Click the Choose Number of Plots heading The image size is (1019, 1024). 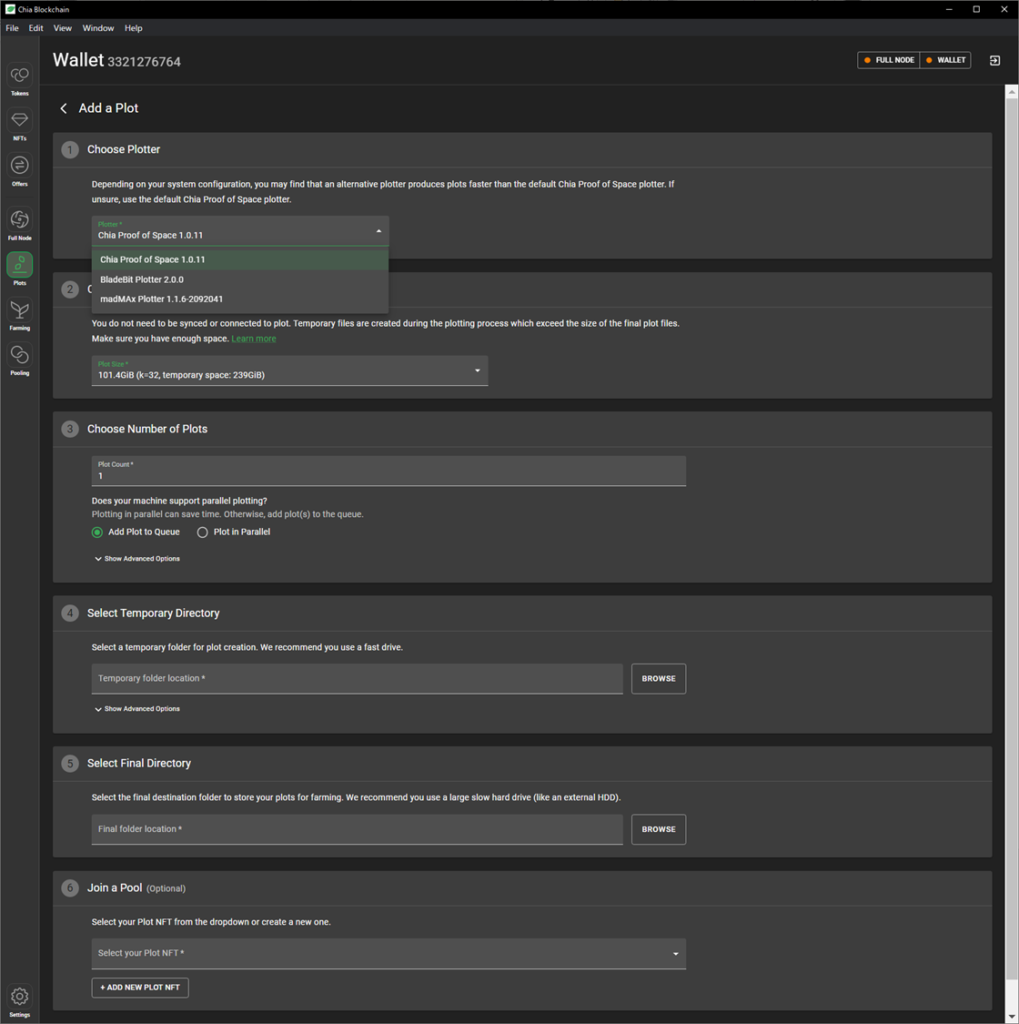[147, 429]
